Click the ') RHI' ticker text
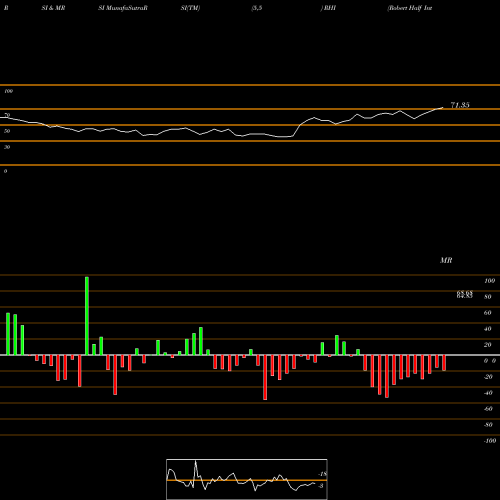Screen dimensions: 500x500 [328, 8]
